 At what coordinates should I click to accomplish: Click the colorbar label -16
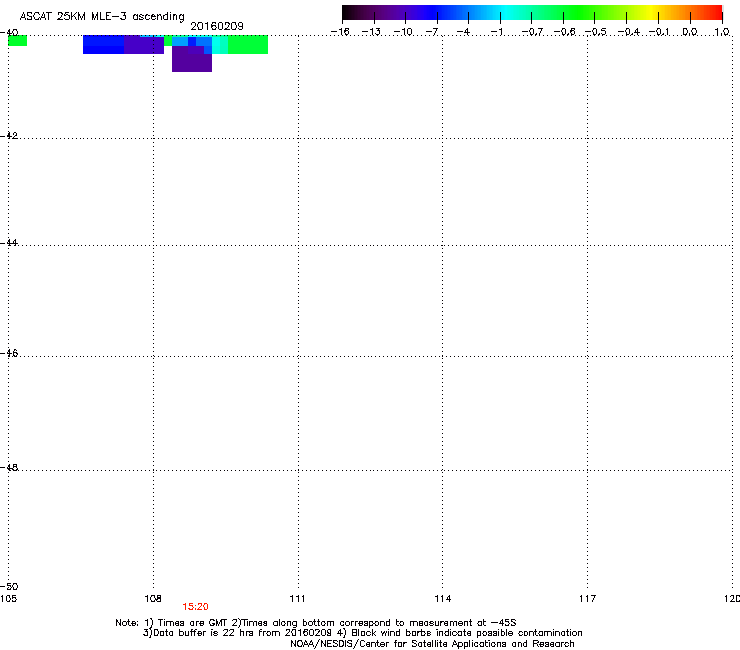pos(340,32)
